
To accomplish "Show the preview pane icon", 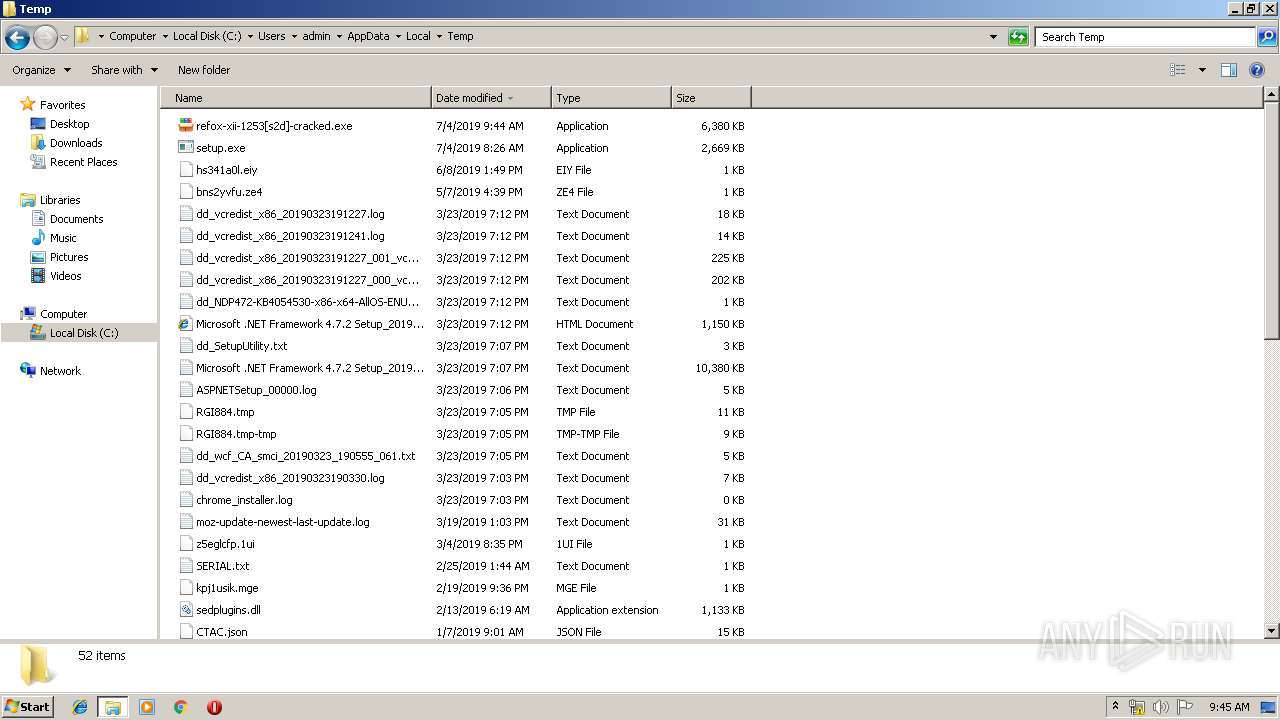I will (x=1229, y=70).
